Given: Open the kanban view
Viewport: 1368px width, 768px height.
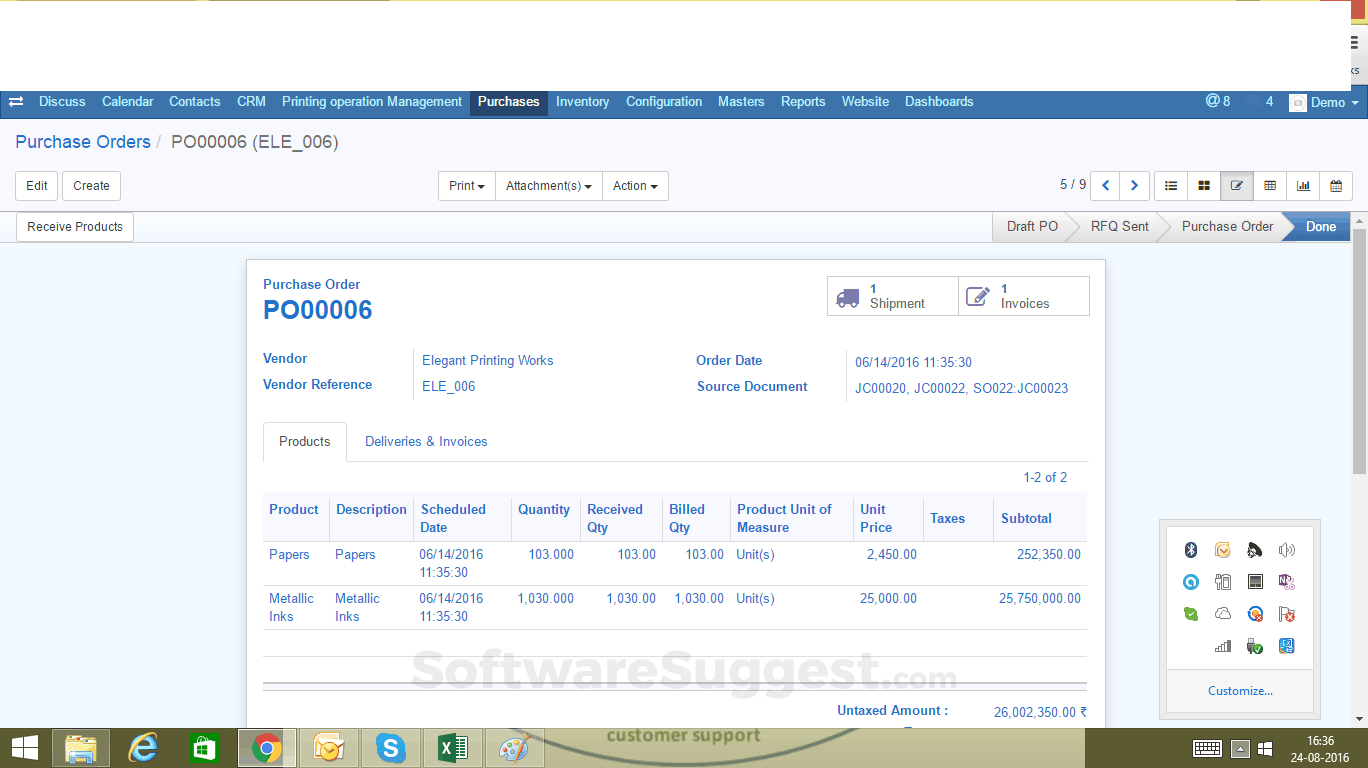Looking at the screenshot, I should 1203,186.
